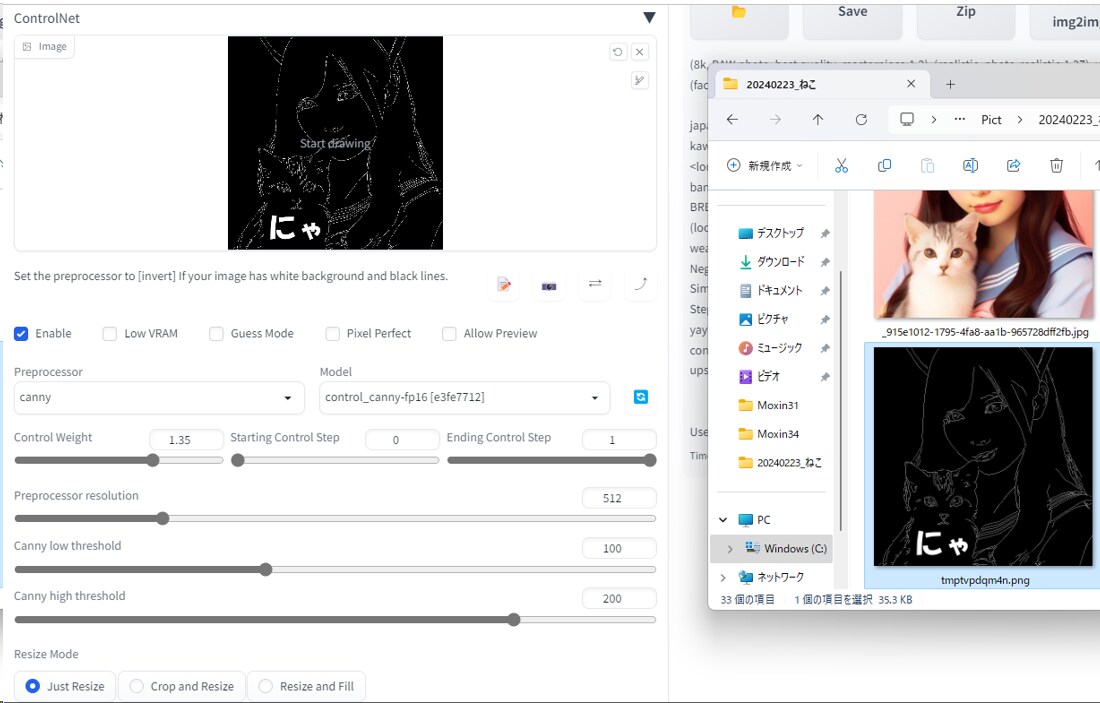
Task: Click the undo icon on image canvas
Action: [617, 52]
